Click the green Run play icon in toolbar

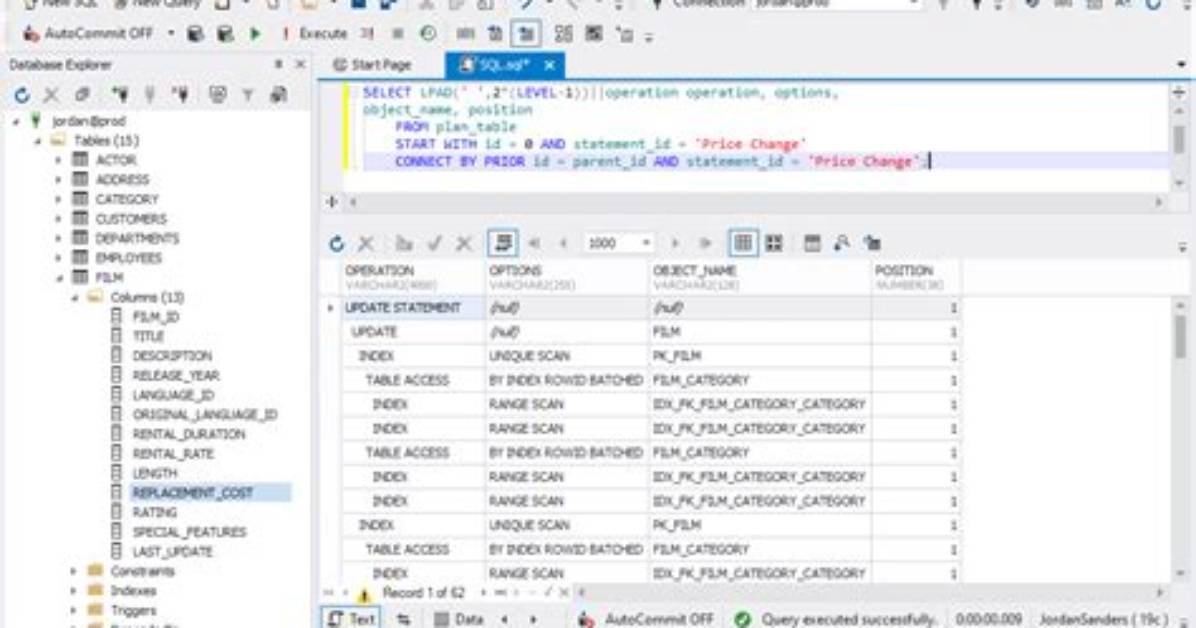[256, 34]
